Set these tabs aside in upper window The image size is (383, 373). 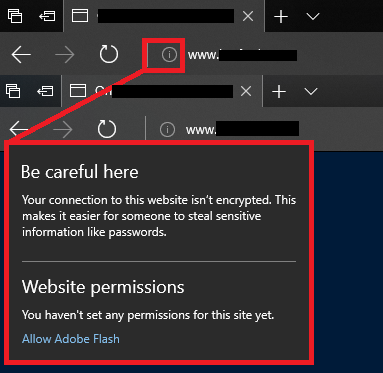[47, 16]
